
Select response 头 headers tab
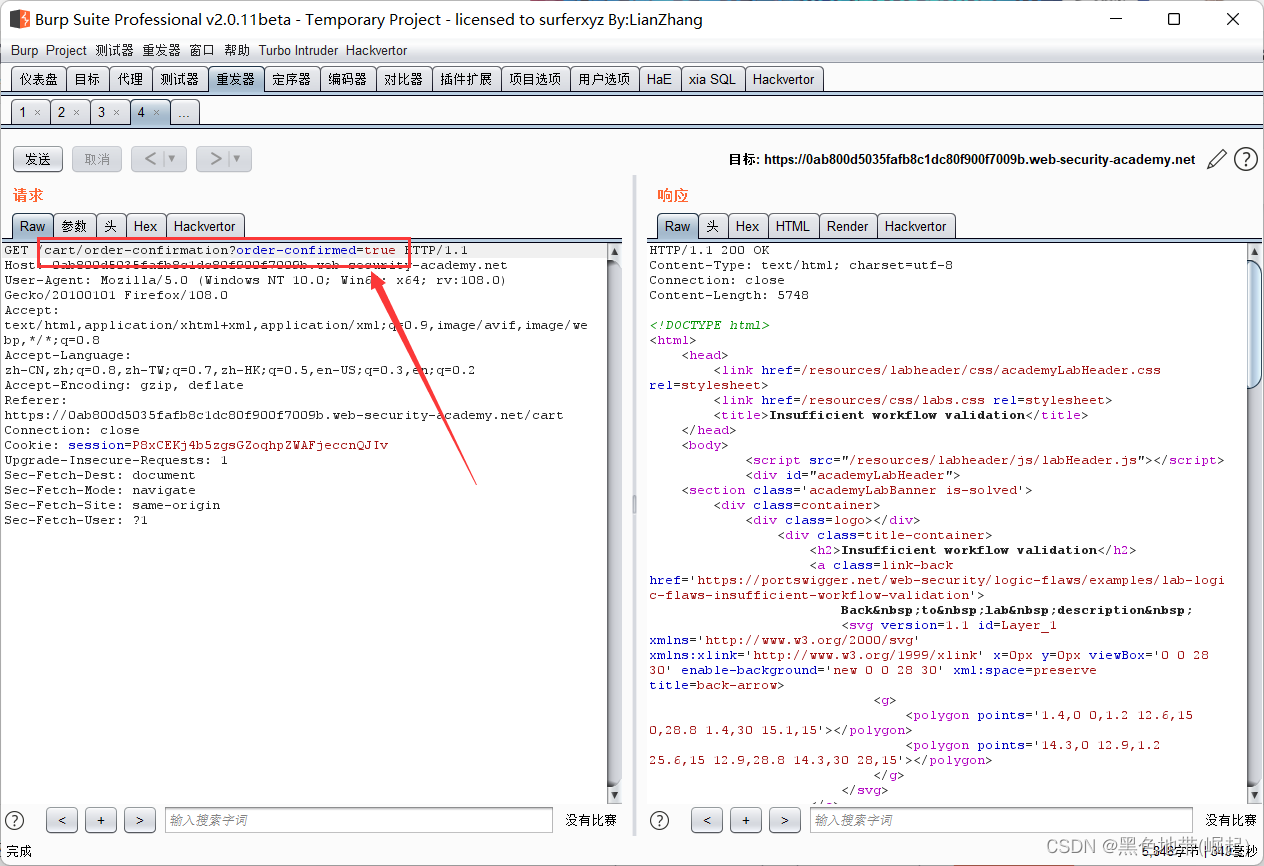(712, 226)
